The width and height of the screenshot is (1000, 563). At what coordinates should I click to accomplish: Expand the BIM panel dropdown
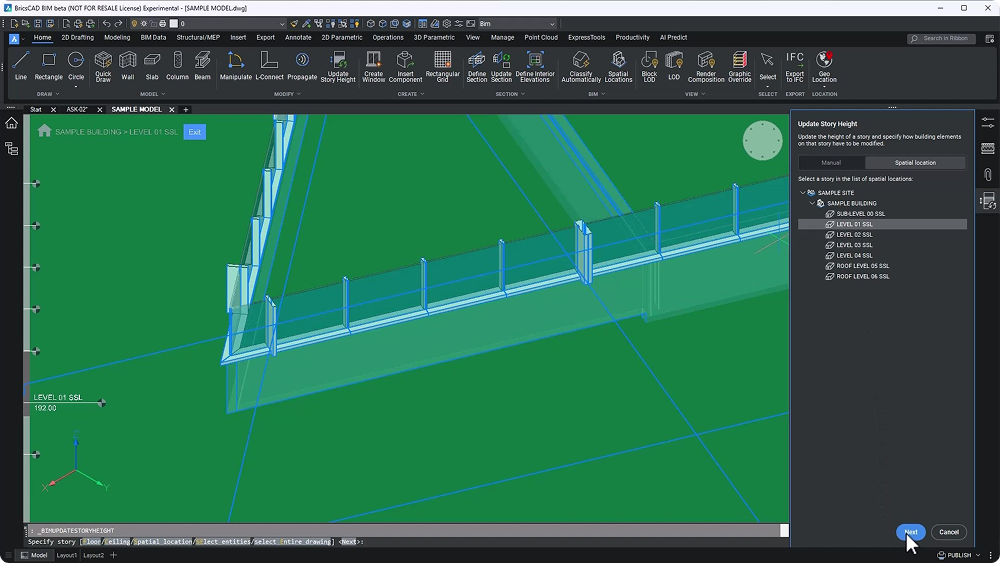597,94
